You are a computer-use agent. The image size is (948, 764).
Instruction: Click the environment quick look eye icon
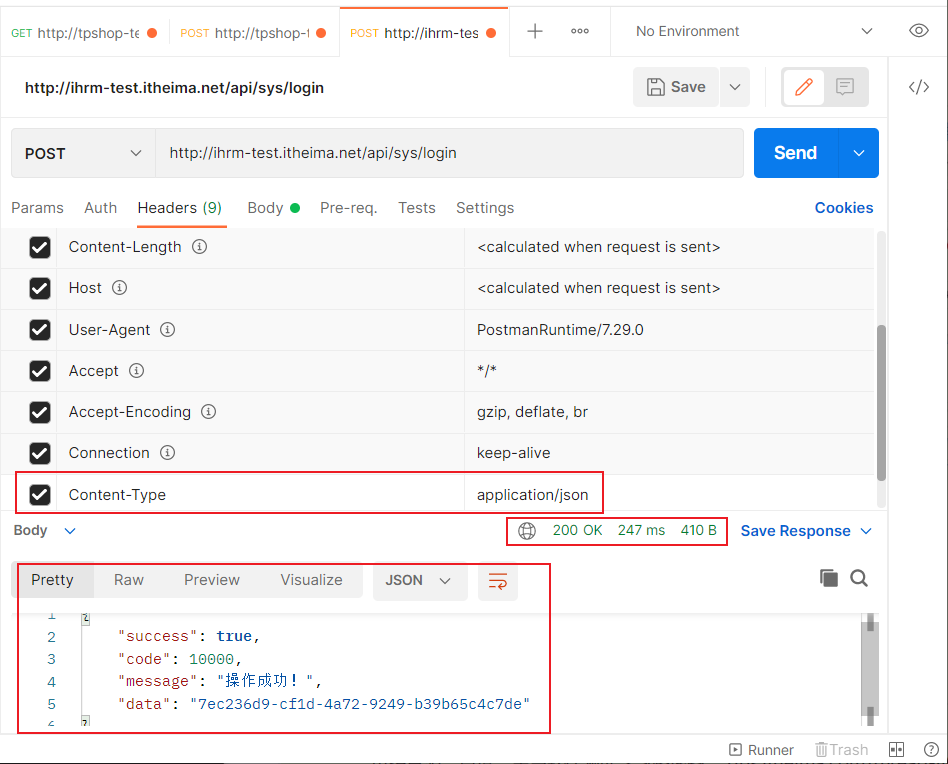[x=918, y=31]
